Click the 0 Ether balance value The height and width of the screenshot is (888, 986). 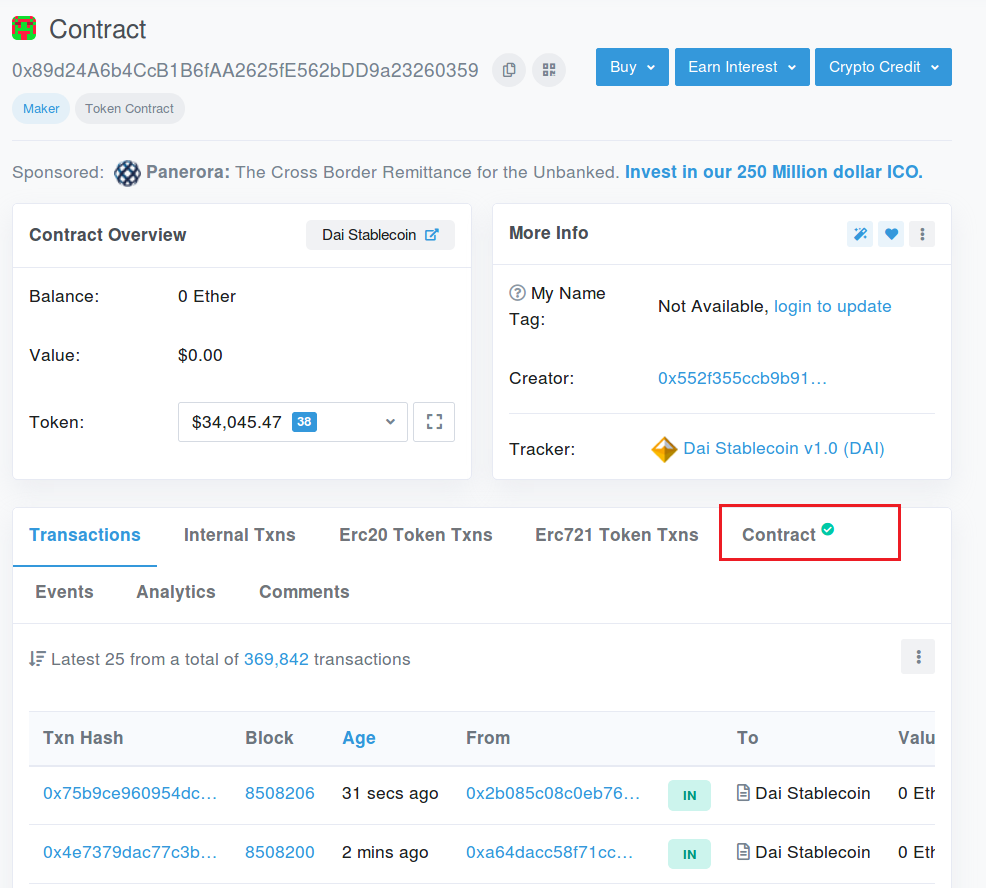point(207,296)
